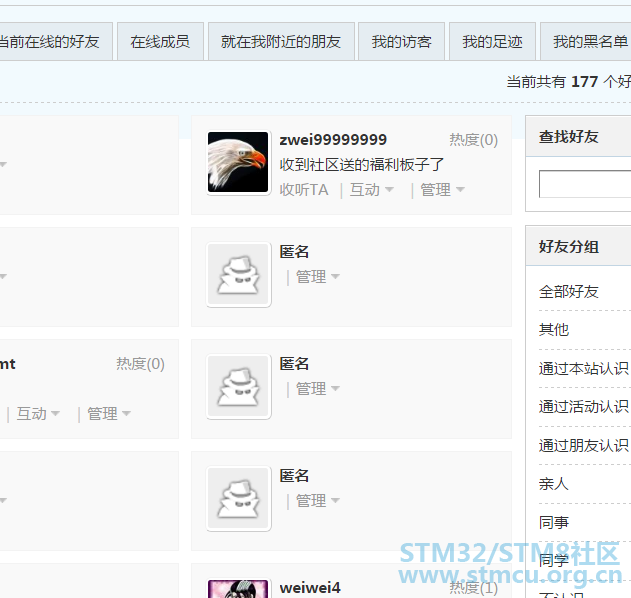Screen dimensions: 631x598
Task: Select the 其他 friend group
Action: point(554,330)
